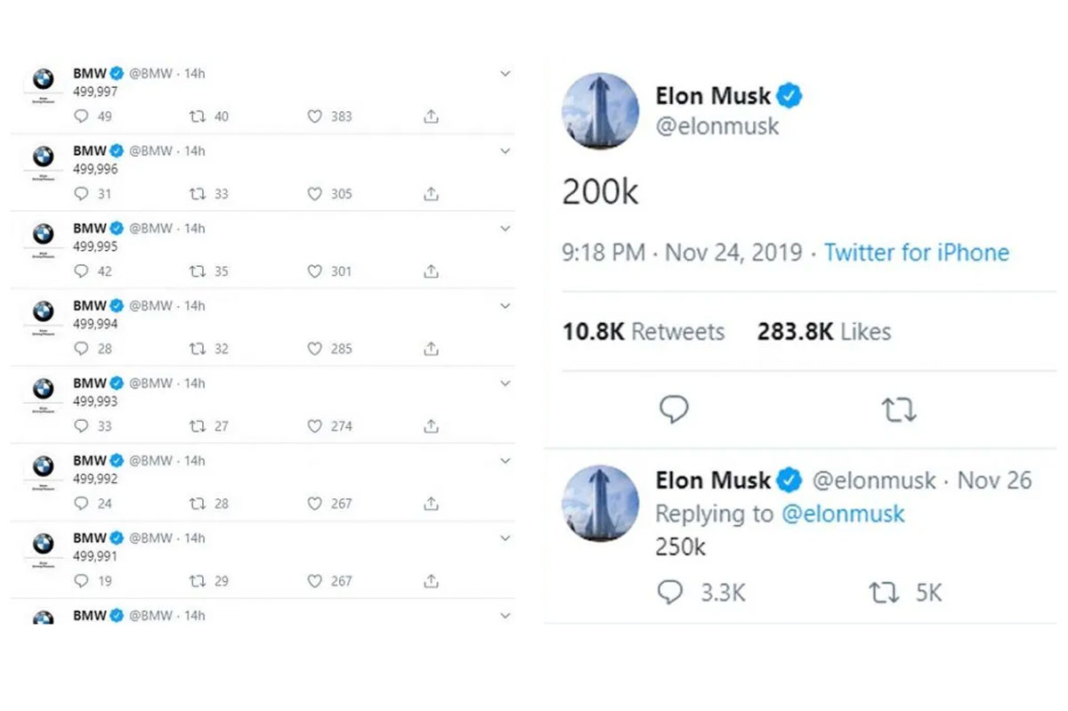The image size is (1068, 711).
Task: Open the Twitter for iPhone link
Action: [x=916, y=253]
